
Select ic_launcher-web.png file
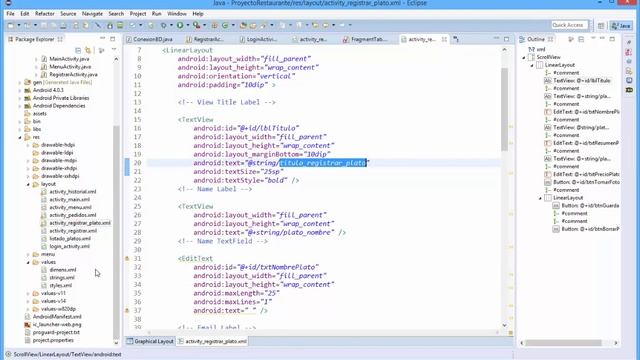[x=57, y=324]
